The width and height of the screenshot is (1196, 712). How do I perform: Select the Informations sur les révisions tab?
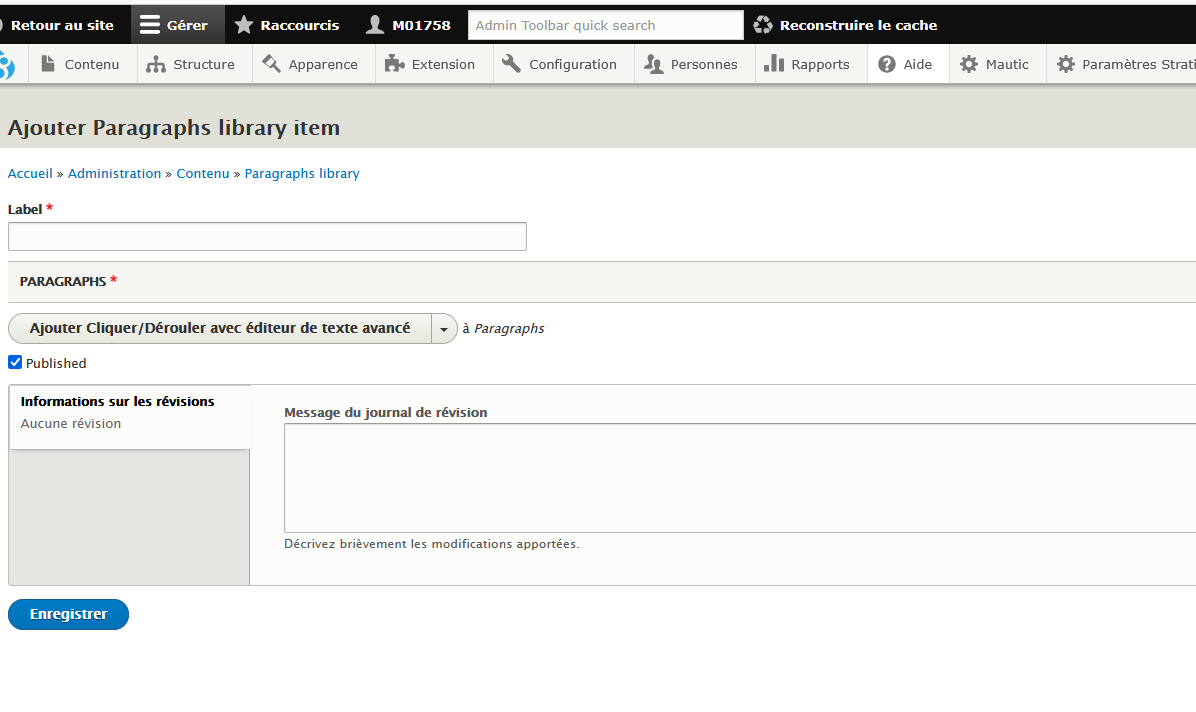point(118,402)
